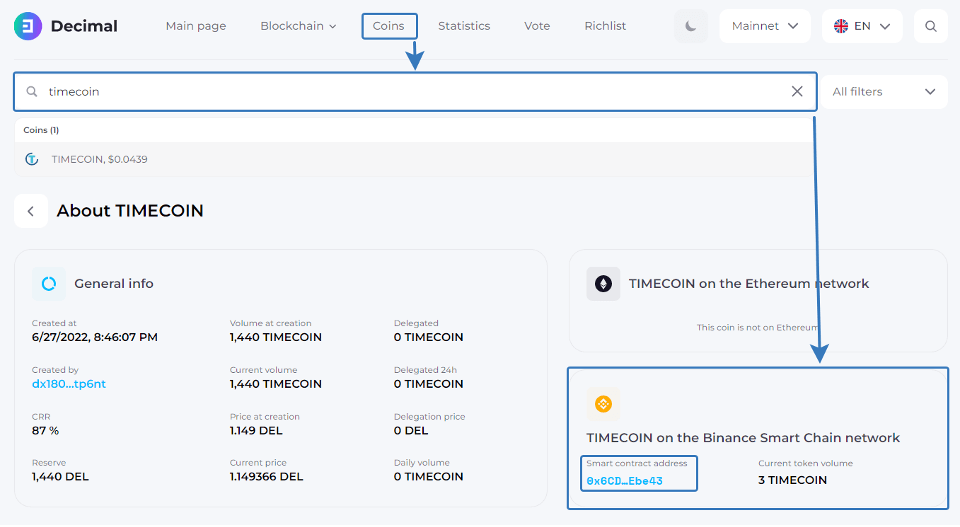
Task: Click the About TIMECOIN heading
Action: [x=130, y=211]
